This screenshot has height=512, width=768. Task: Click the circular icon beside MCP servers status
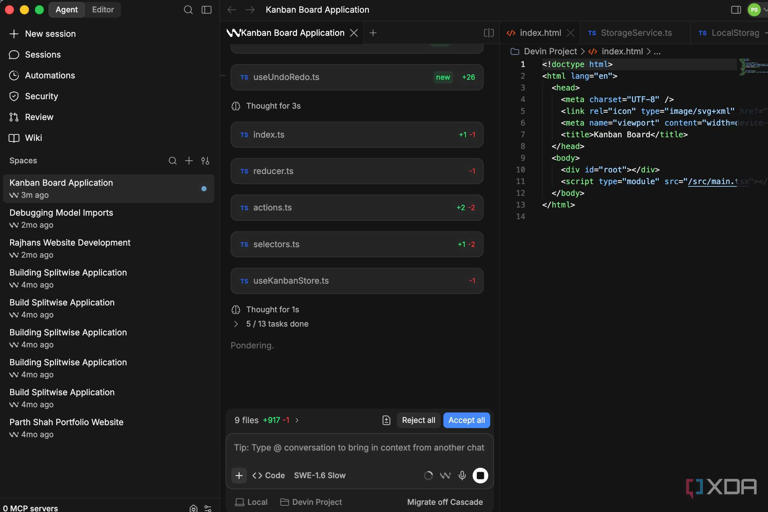[x=193, y=508]
